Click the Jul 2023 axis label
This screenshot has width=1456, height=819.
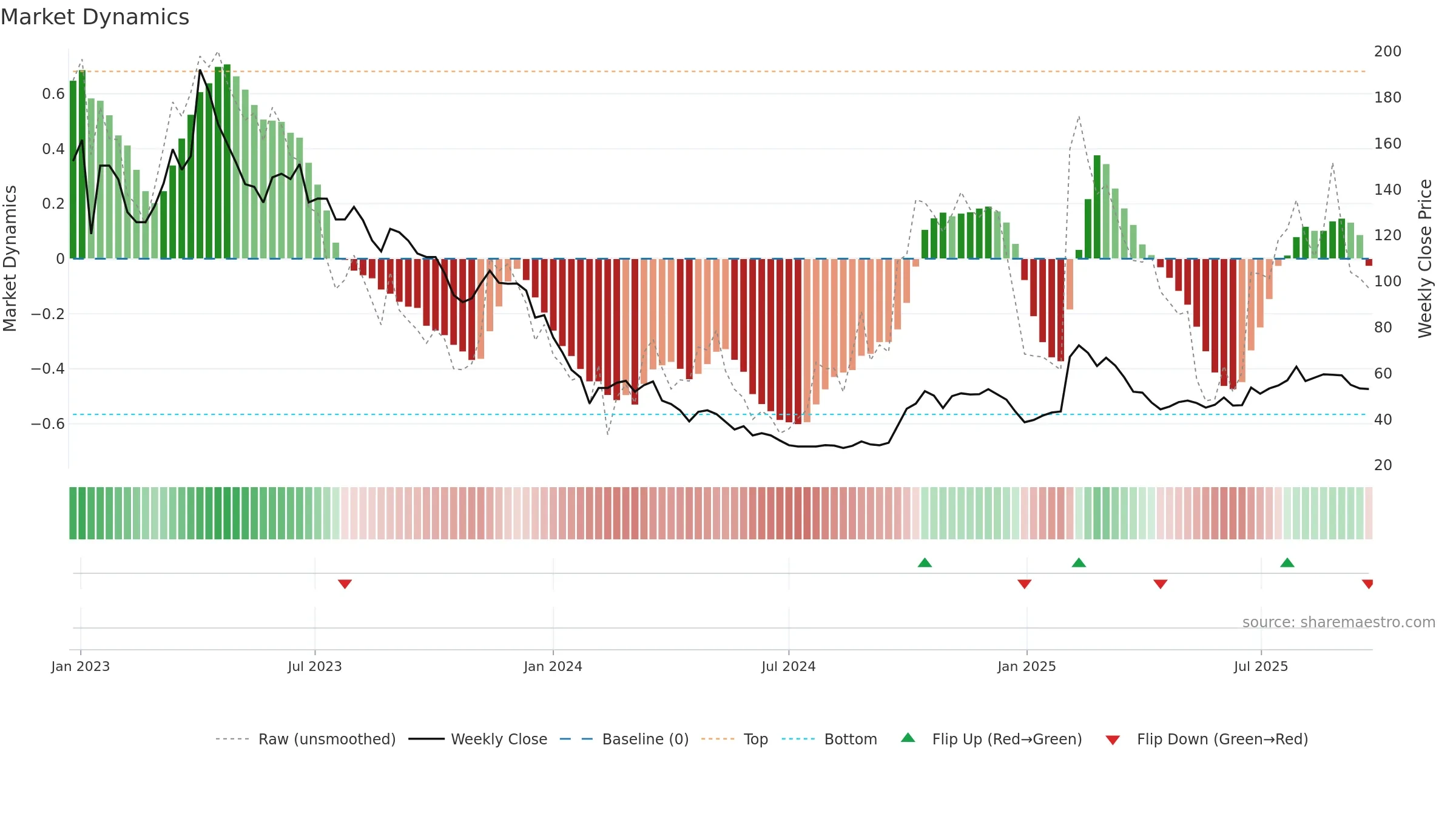click(x=315, y=666)
